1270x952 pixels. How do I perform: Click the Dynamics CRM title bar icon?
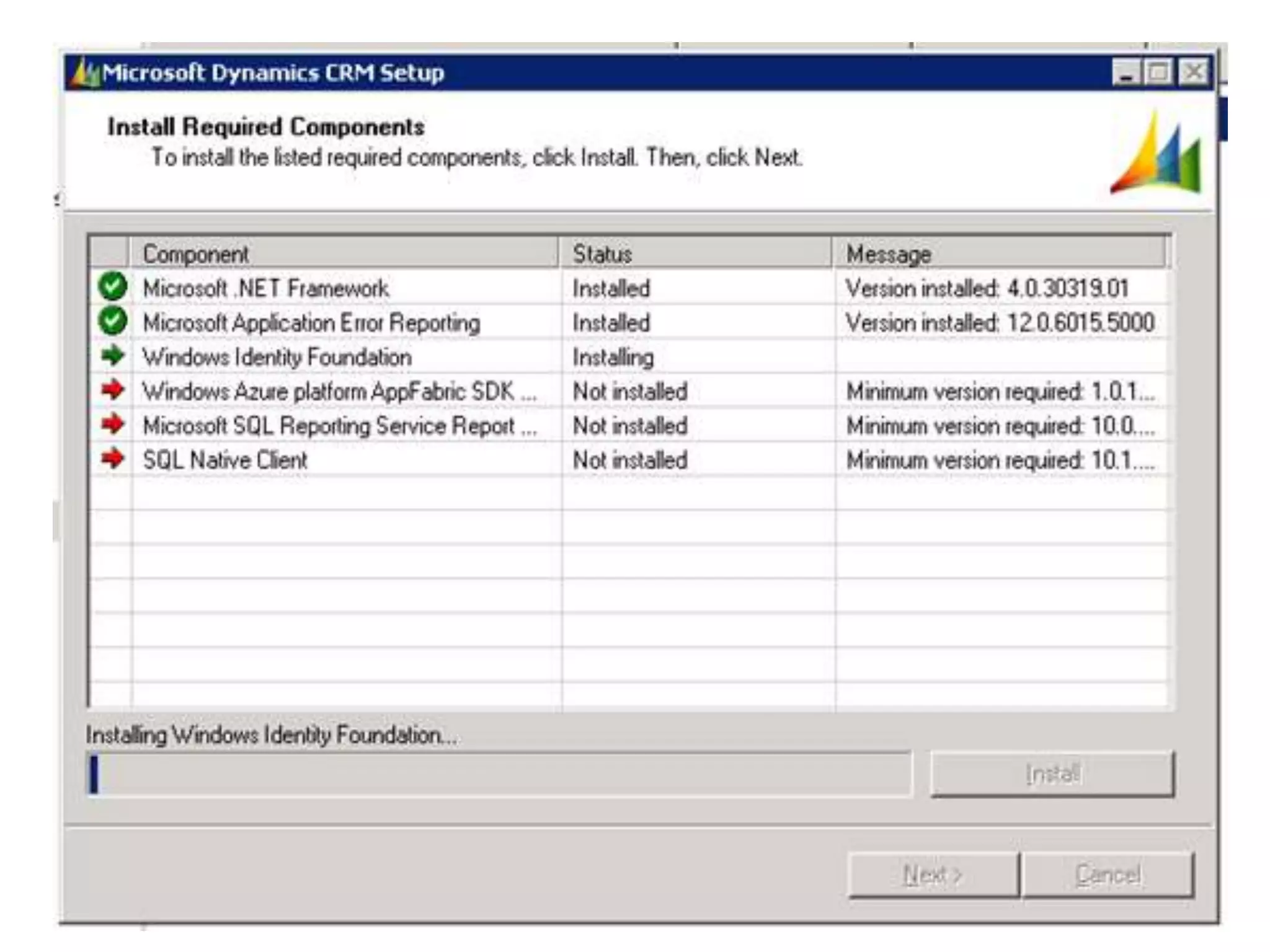[85, 74]
